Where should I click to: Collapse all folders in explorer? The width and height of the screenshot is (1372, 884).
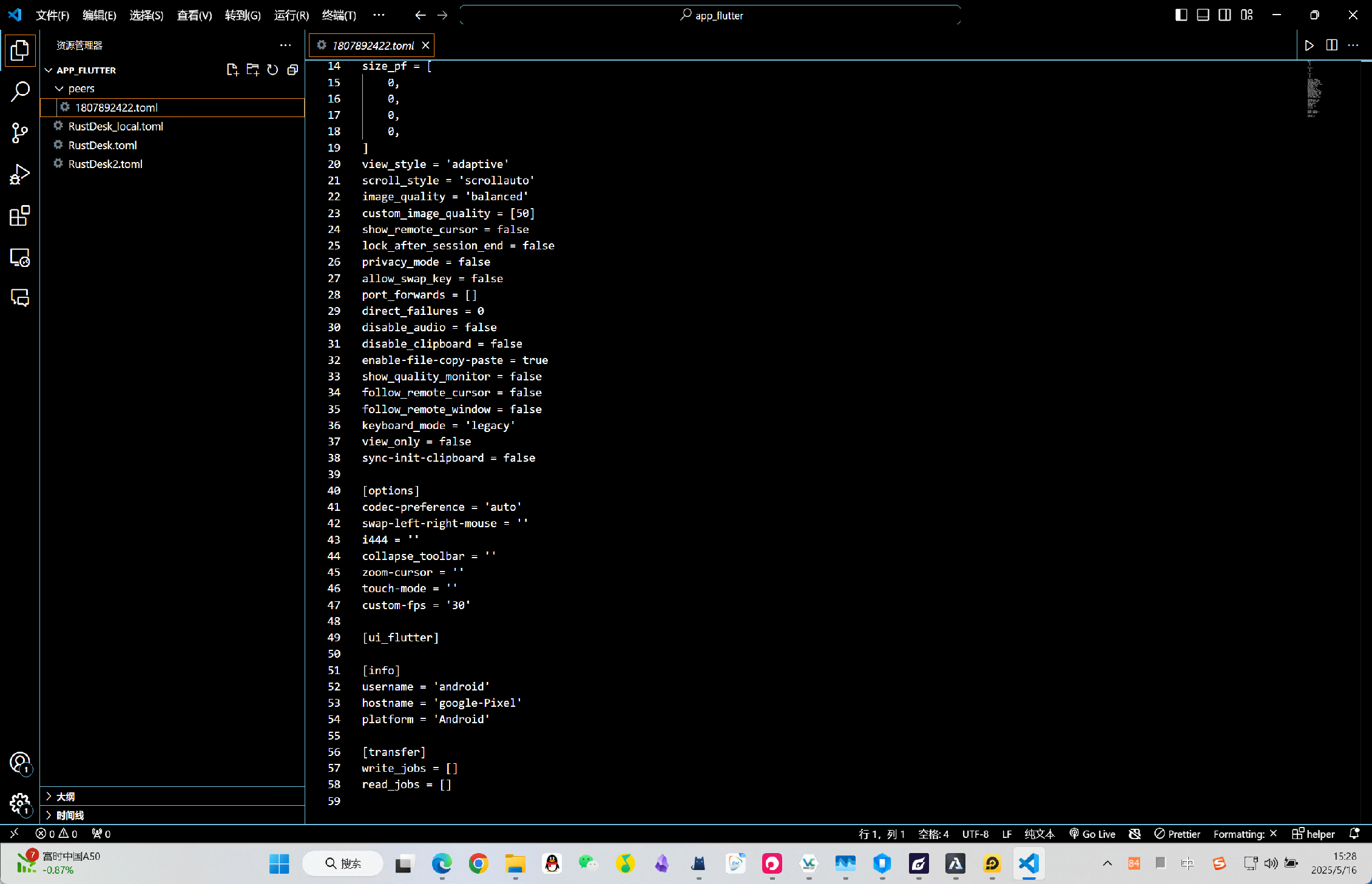(292, 70)
